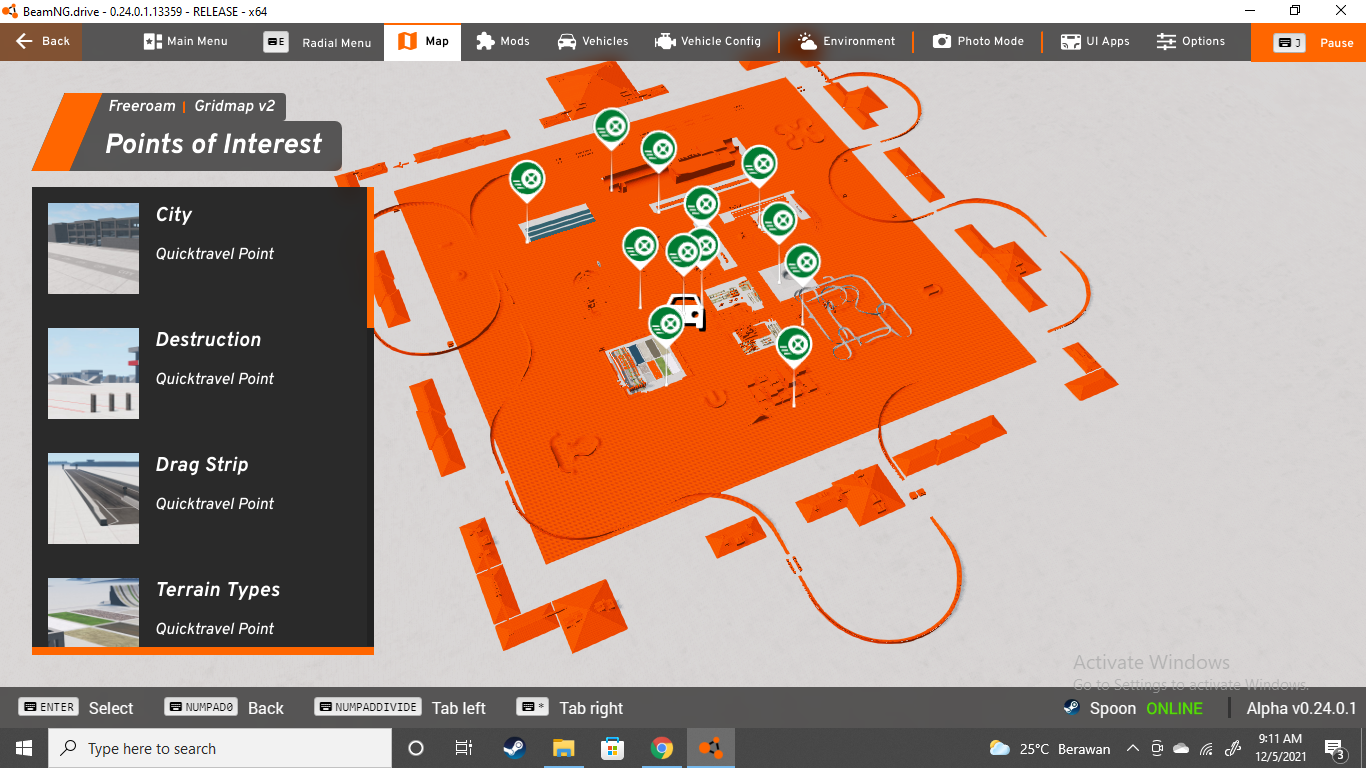Screen dimensions: 1366x768
Task: Go back using the Back button
Action: point(41,42)
